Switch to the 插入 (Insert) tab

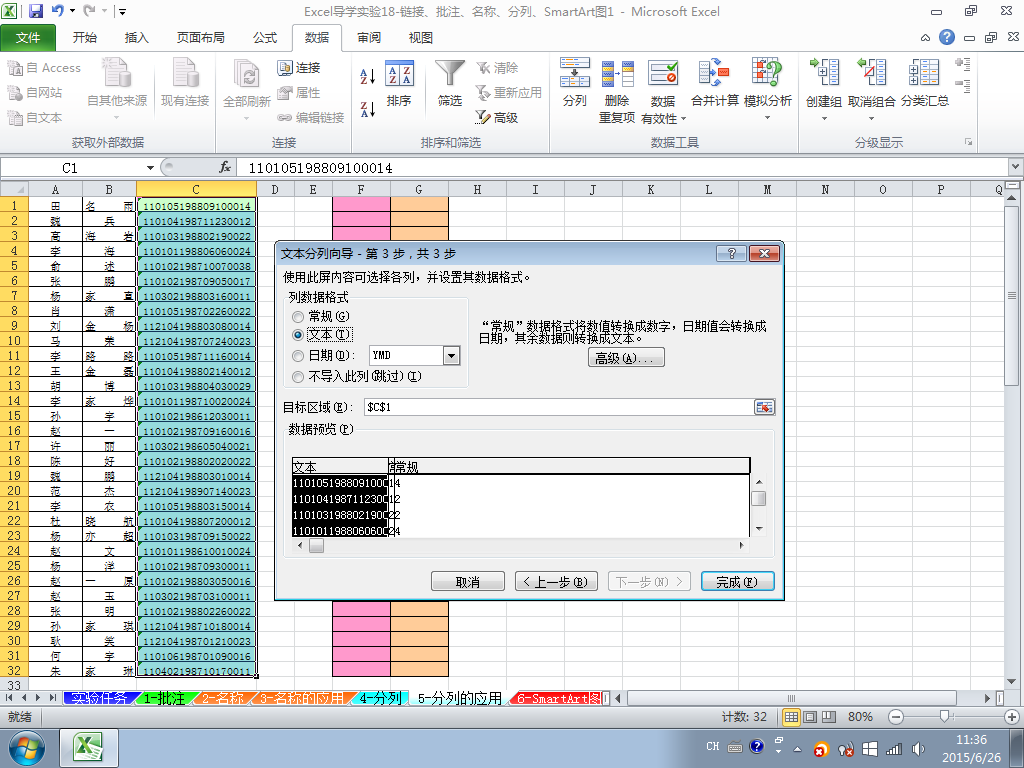(136, 37)
